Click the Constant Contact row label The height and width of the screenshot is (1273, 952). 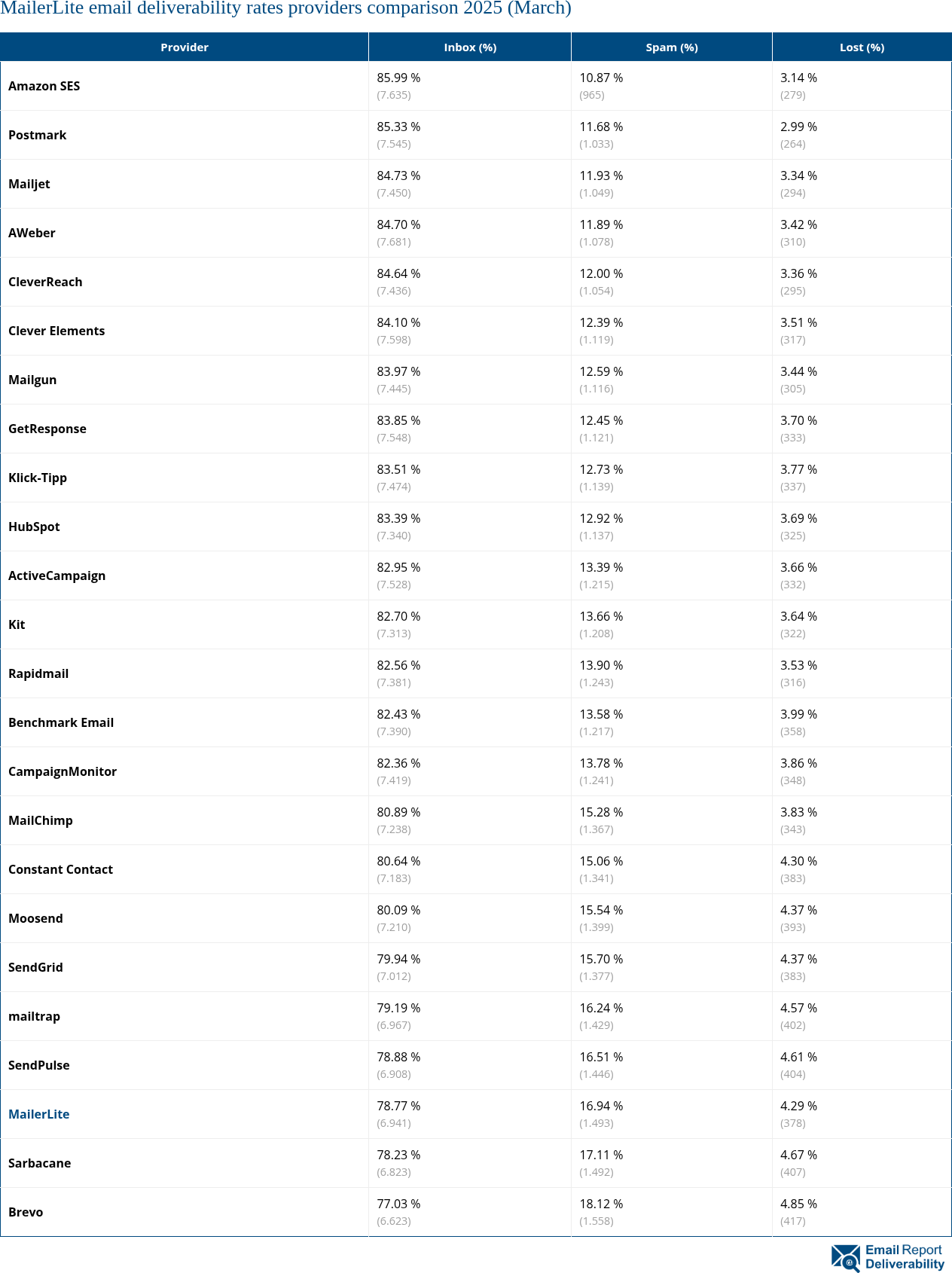pos(61,869)
